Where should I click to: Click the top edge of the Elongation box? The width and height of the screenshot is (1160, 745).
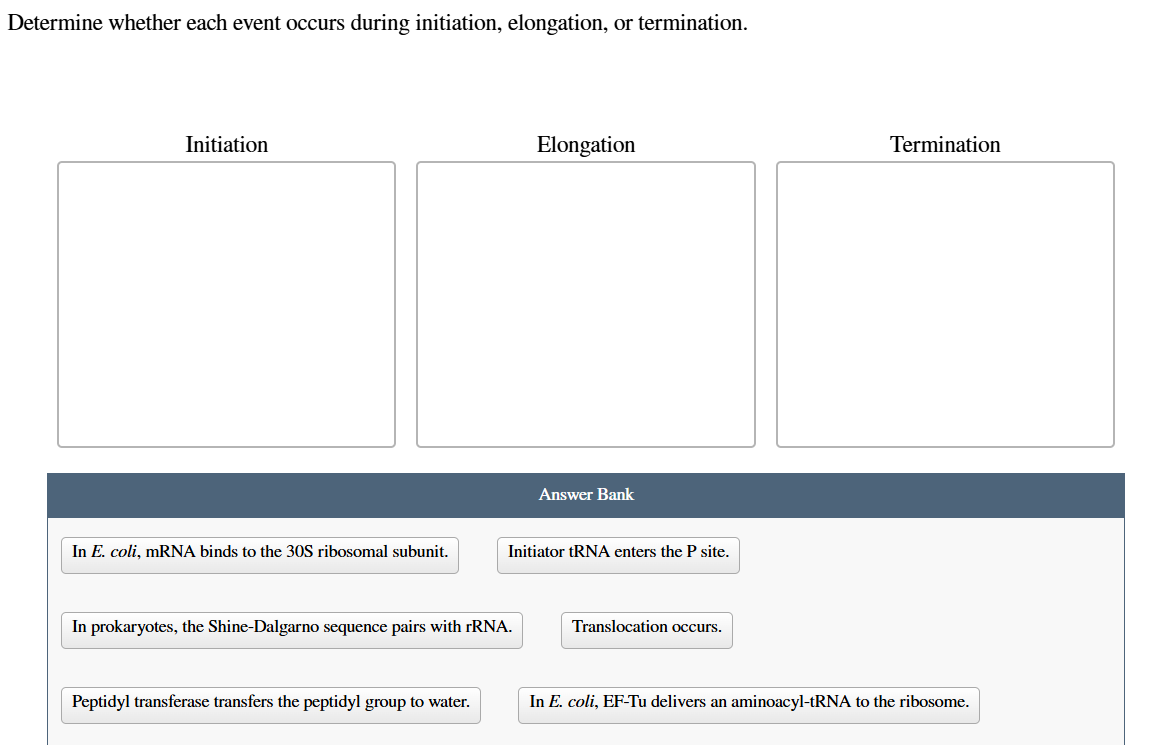pyautogui.click(x=585, y=162)
